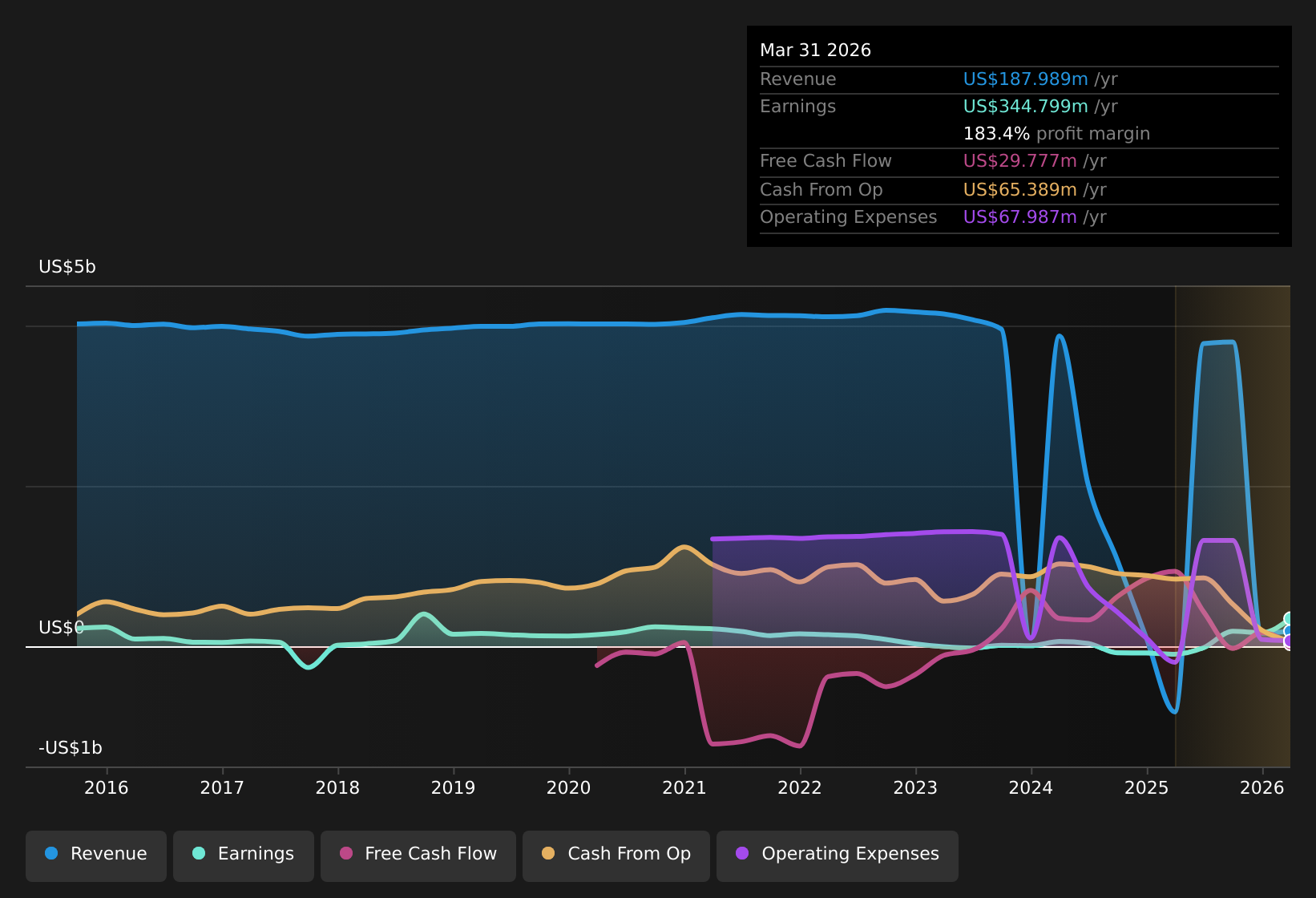Click the 2022 x-axis label

tap(800, 788)
